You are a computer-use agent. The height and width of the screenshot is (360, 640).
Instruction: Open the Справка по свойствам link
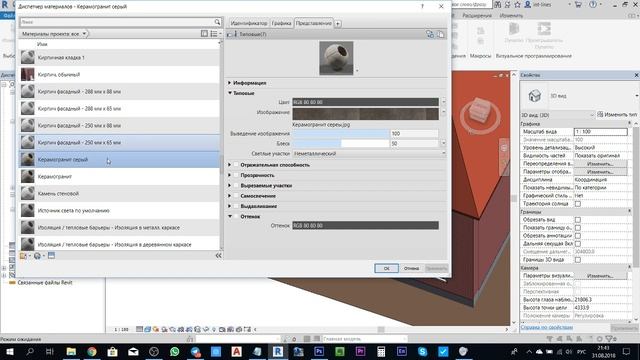click(547, 327)
